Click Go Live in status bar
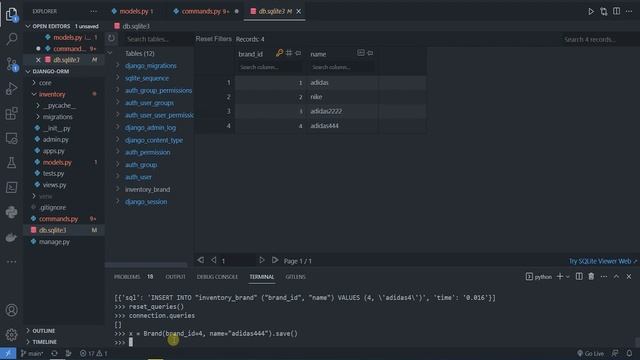Image resolution: width=640 pixels, height=360 pixels. [590, 353]
